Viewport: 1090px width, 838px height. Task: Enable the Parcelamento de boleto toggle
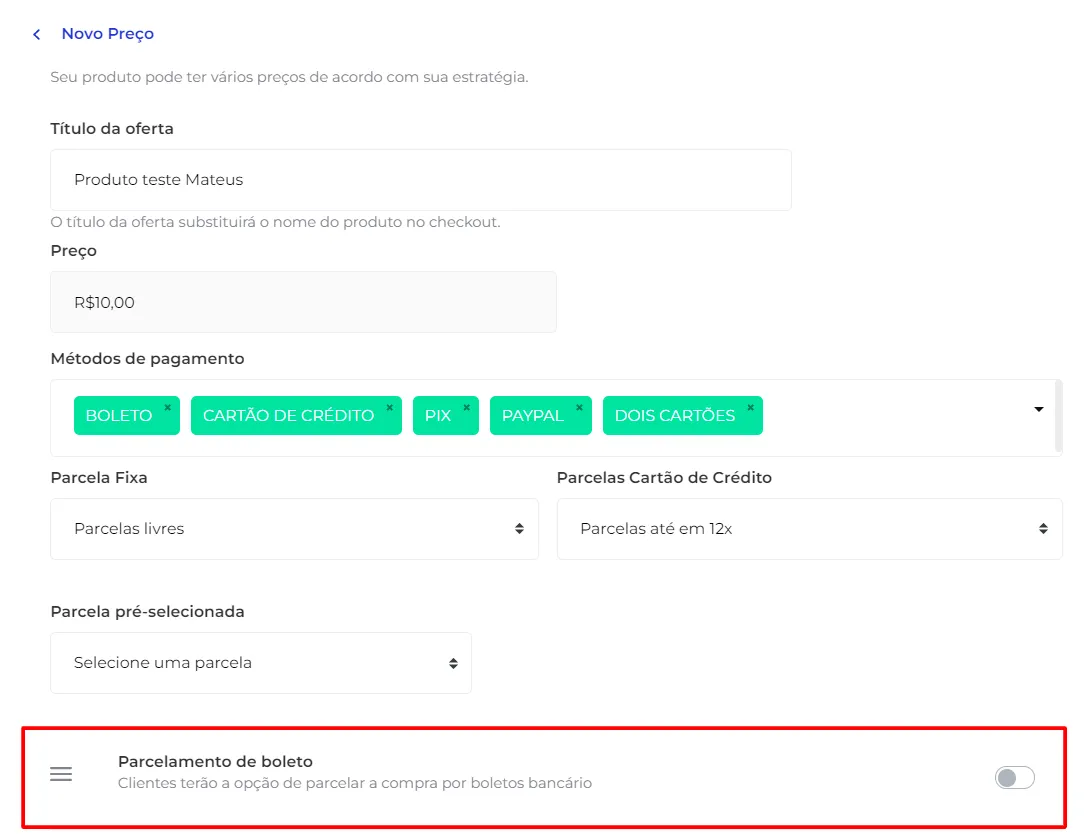[1014, 777]
